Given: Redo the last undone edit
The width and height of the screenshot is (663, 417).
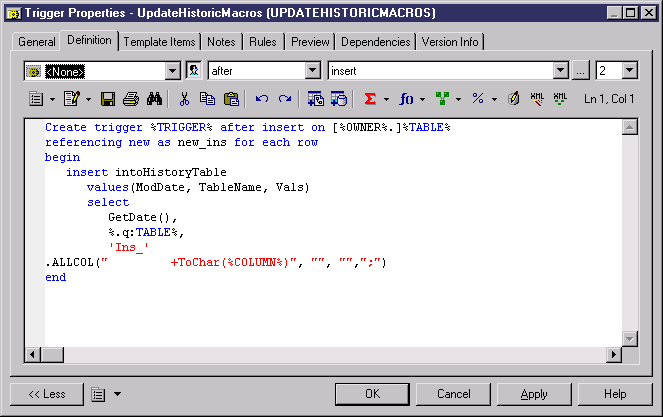Looking at the screenshot, I should pos(285,99).
